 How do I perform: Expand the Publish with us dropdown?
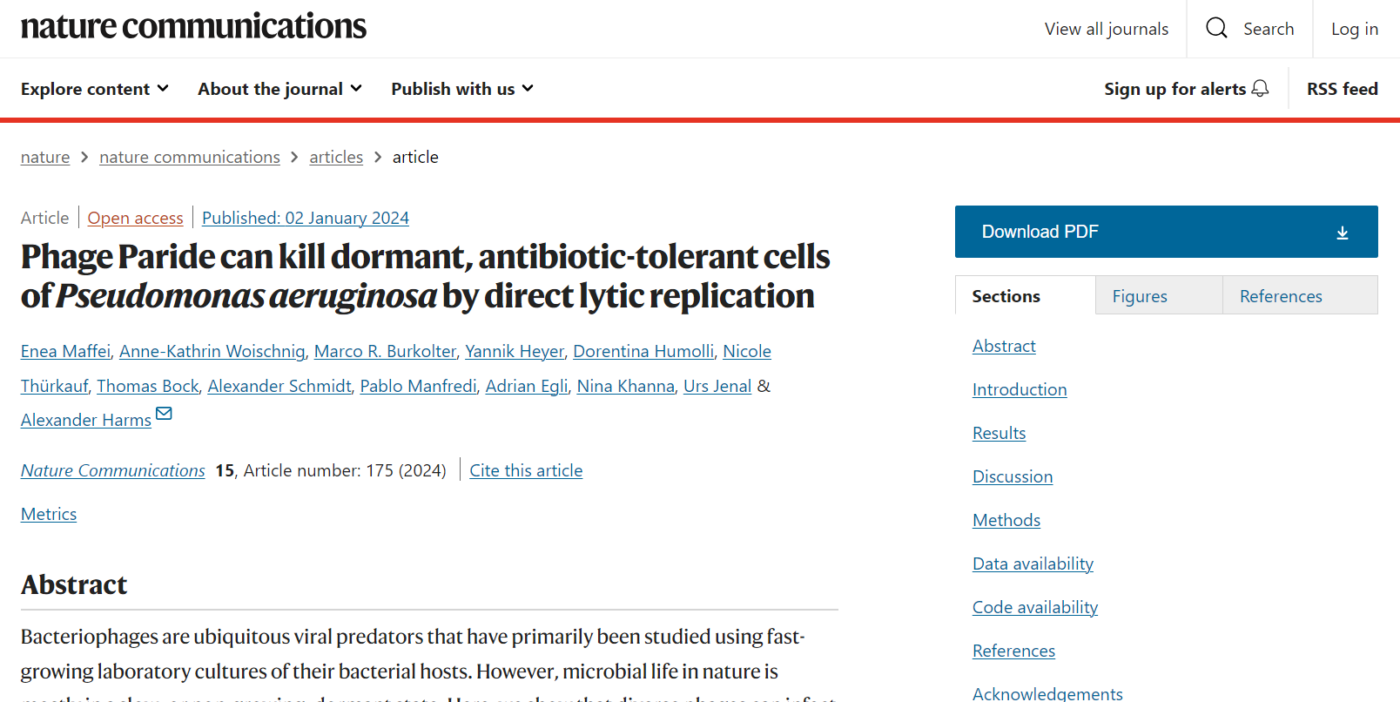click(461, 88)
